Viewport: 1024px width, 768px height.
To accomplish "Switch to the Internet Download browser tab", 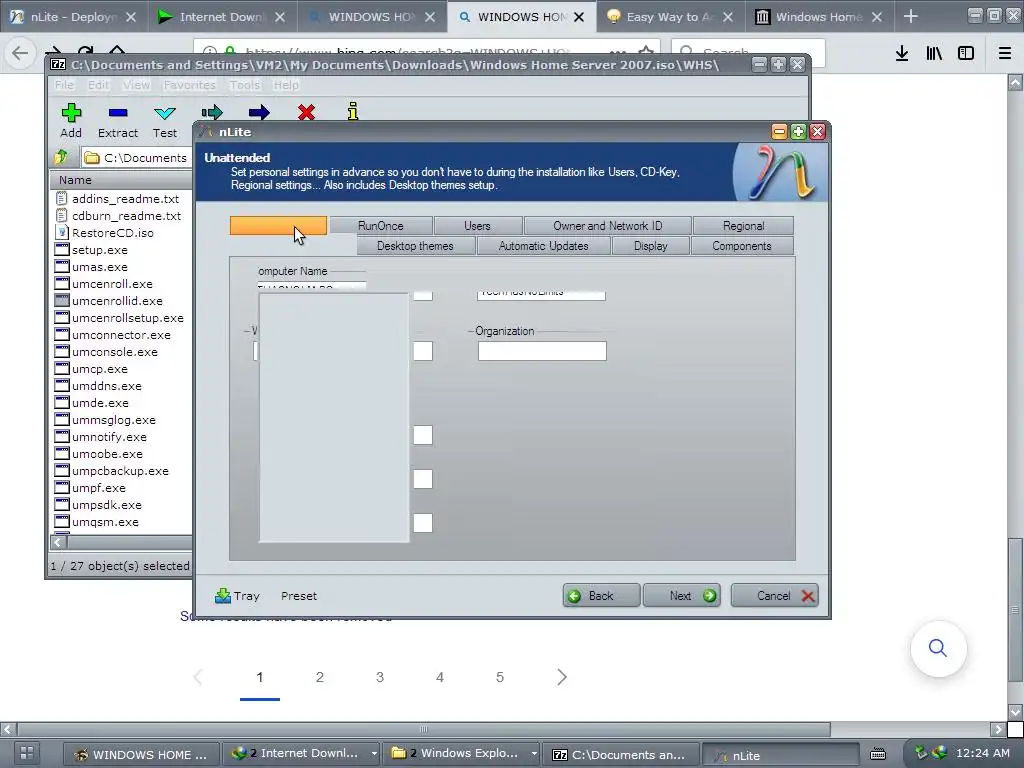I will (x=221, y=17).
